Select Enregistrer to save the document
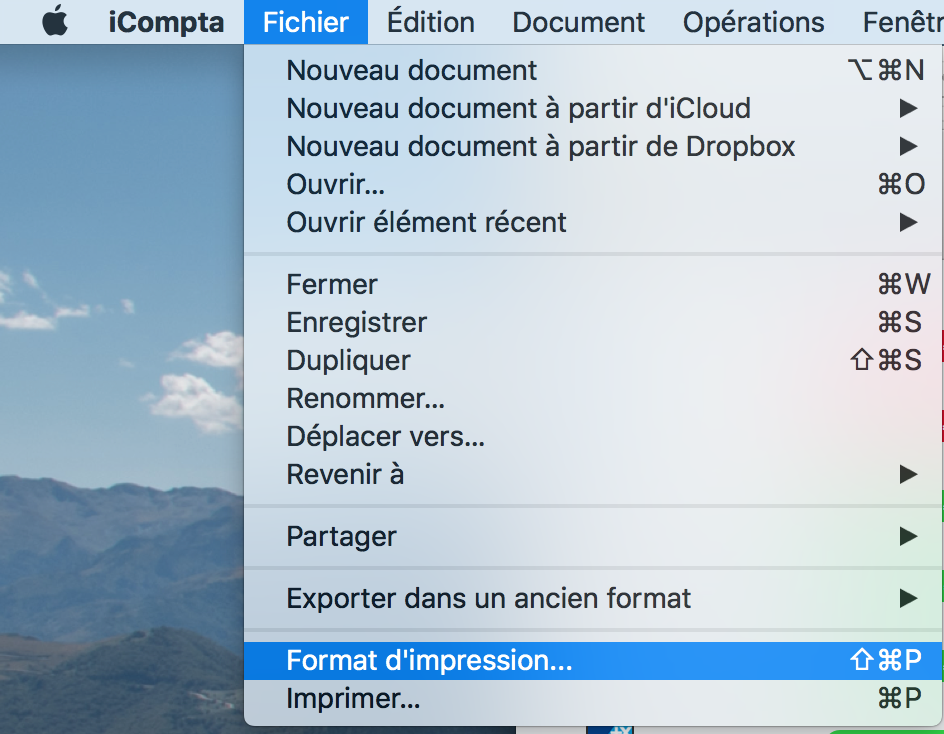Screen dimensions: 944x734 click(x=593, y=322)
